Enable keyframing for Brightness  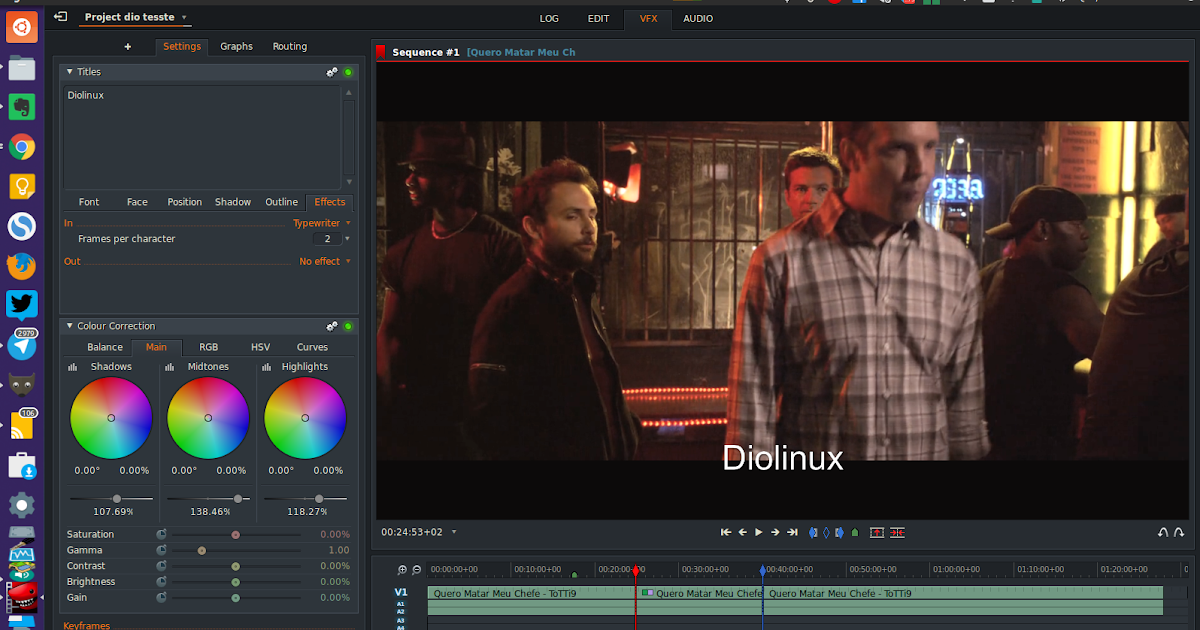click(161, 582)
